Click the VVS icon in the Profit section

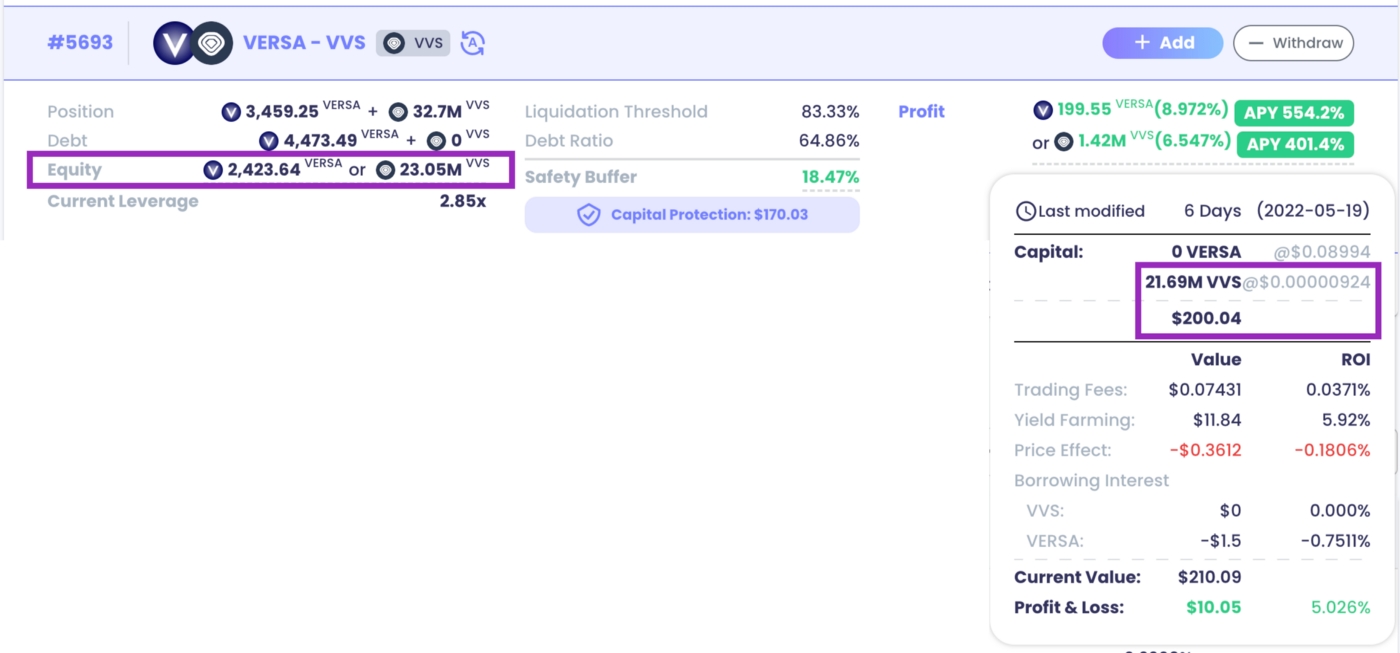1064,142
